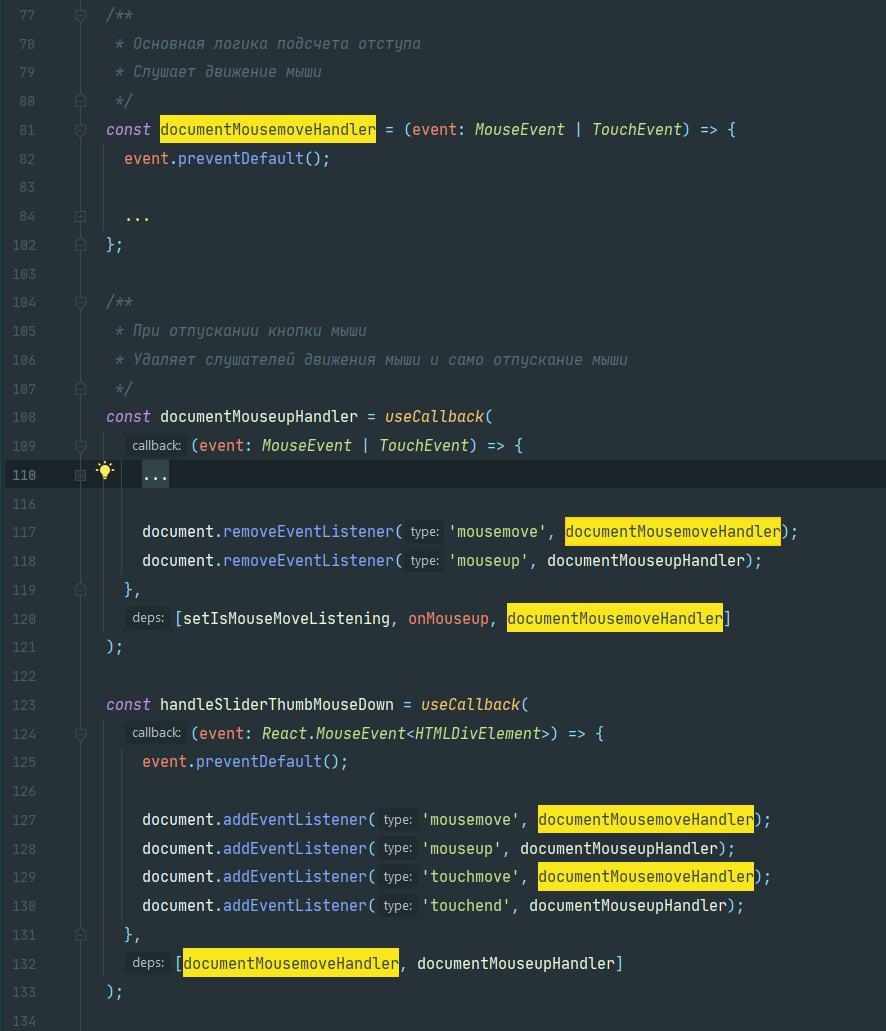Expand the folded block on line 84
886x1031 pixels.
(x=80, y=216)
